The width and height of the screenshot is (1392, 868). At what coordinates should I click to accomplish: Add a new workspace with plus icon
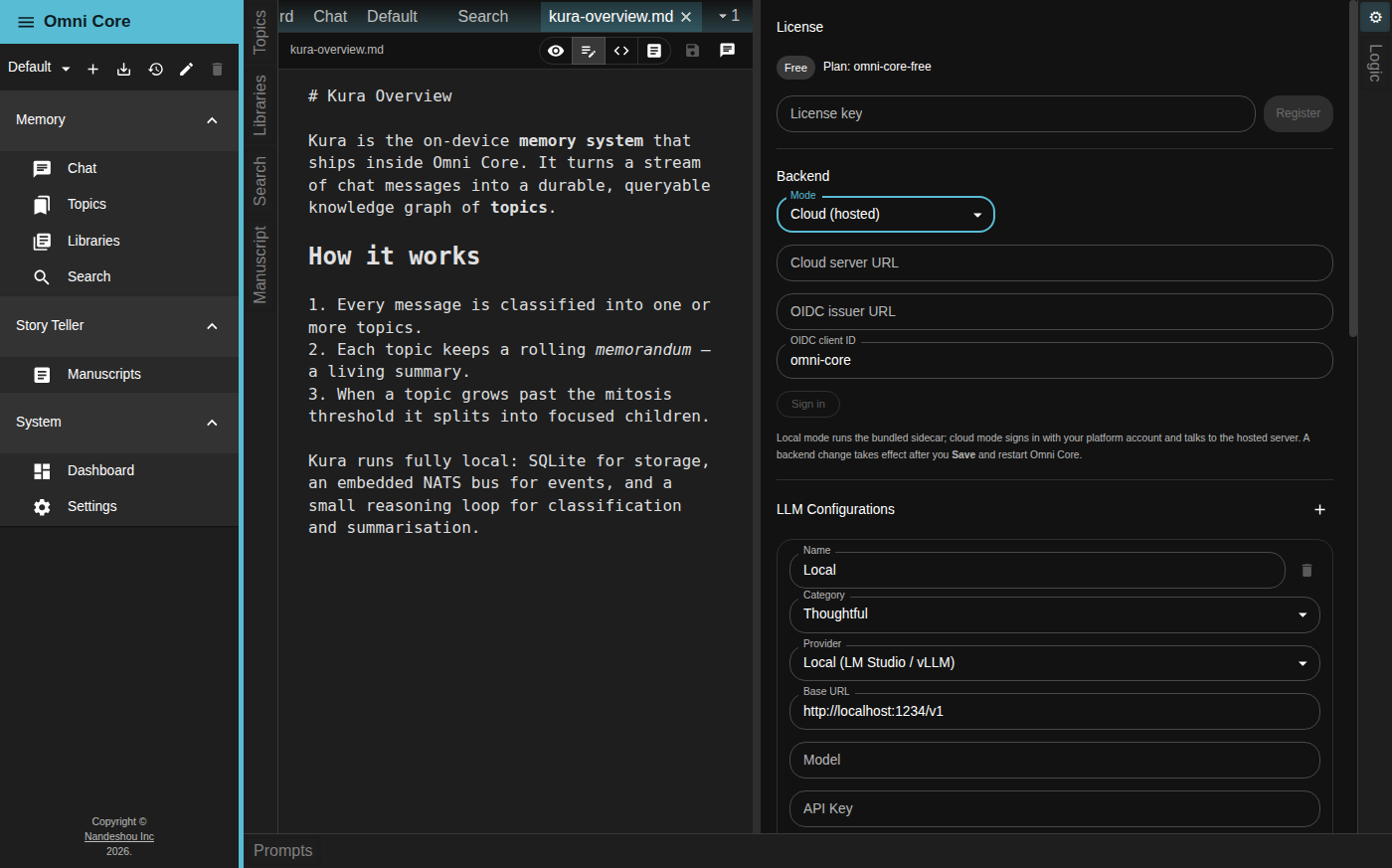click(92, 69)
